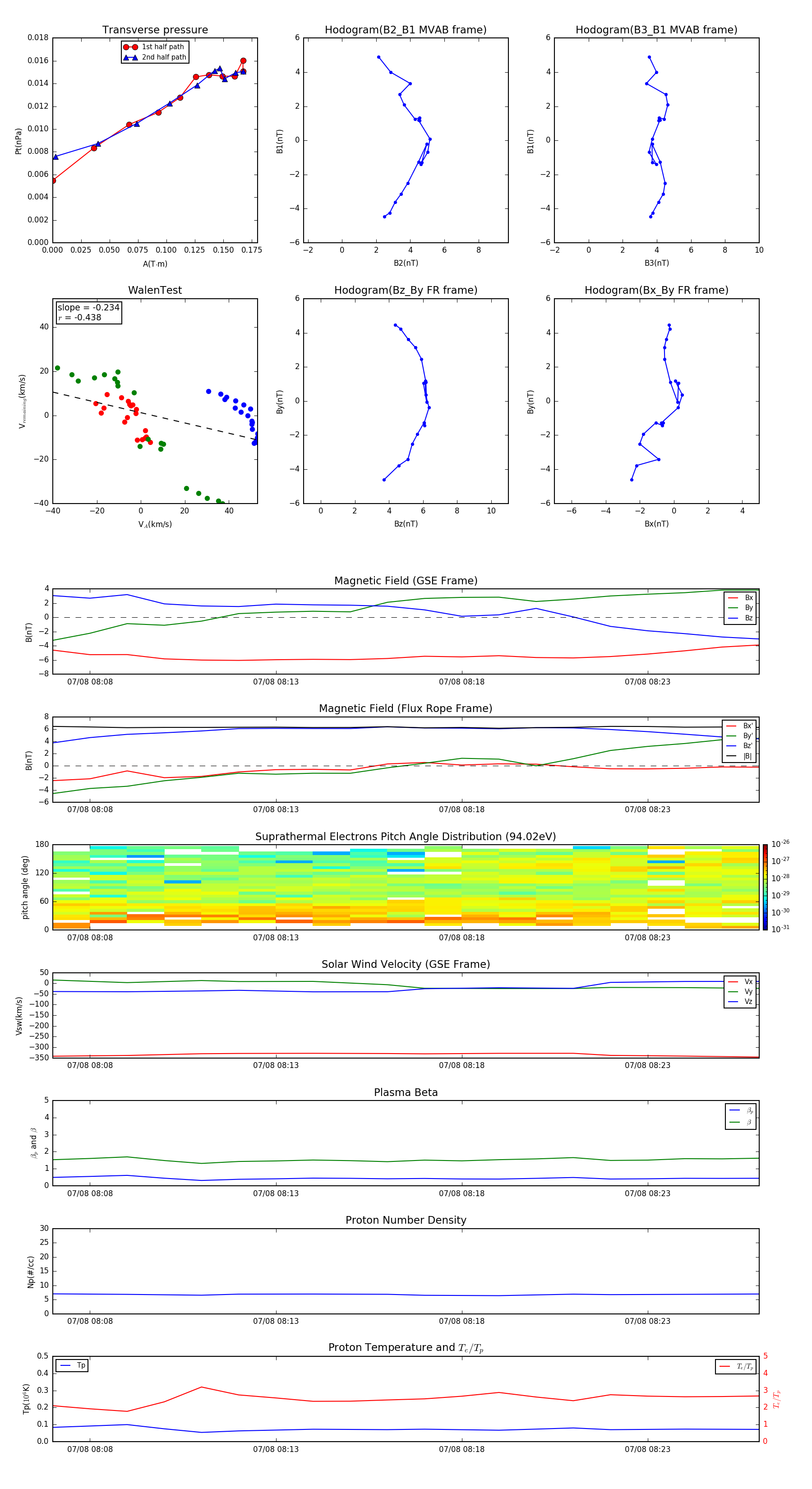
Task: Click the dashed regression line in WalenTest
Action: (155, 416)
